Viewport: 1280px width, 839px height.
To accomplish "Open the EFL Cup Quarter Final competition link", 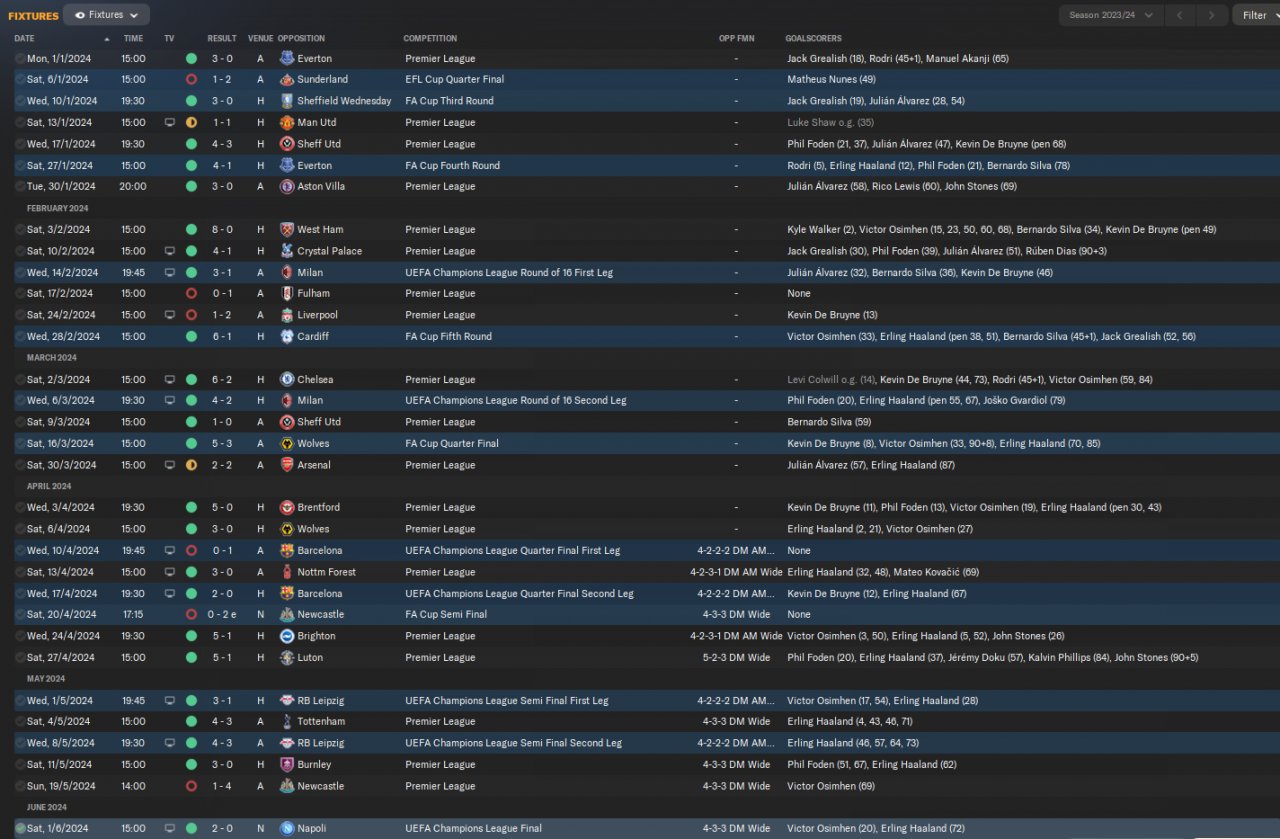I will point(455,79).
